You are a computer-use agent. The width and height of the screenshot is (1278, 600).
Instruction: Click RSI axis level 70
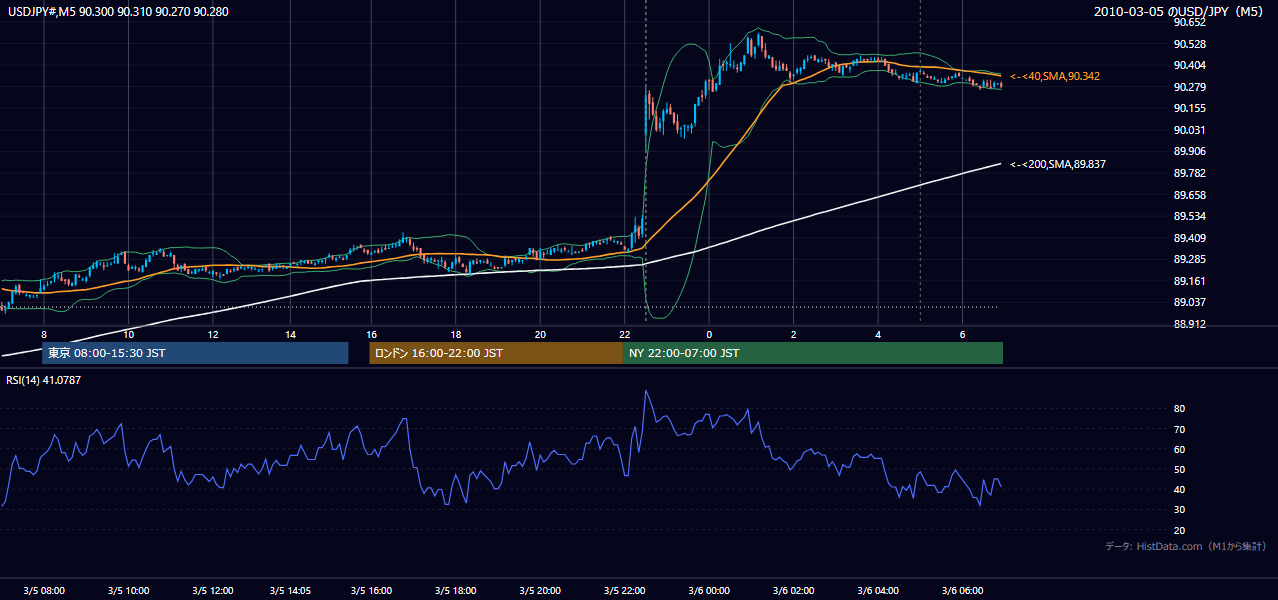[1179, 429]
